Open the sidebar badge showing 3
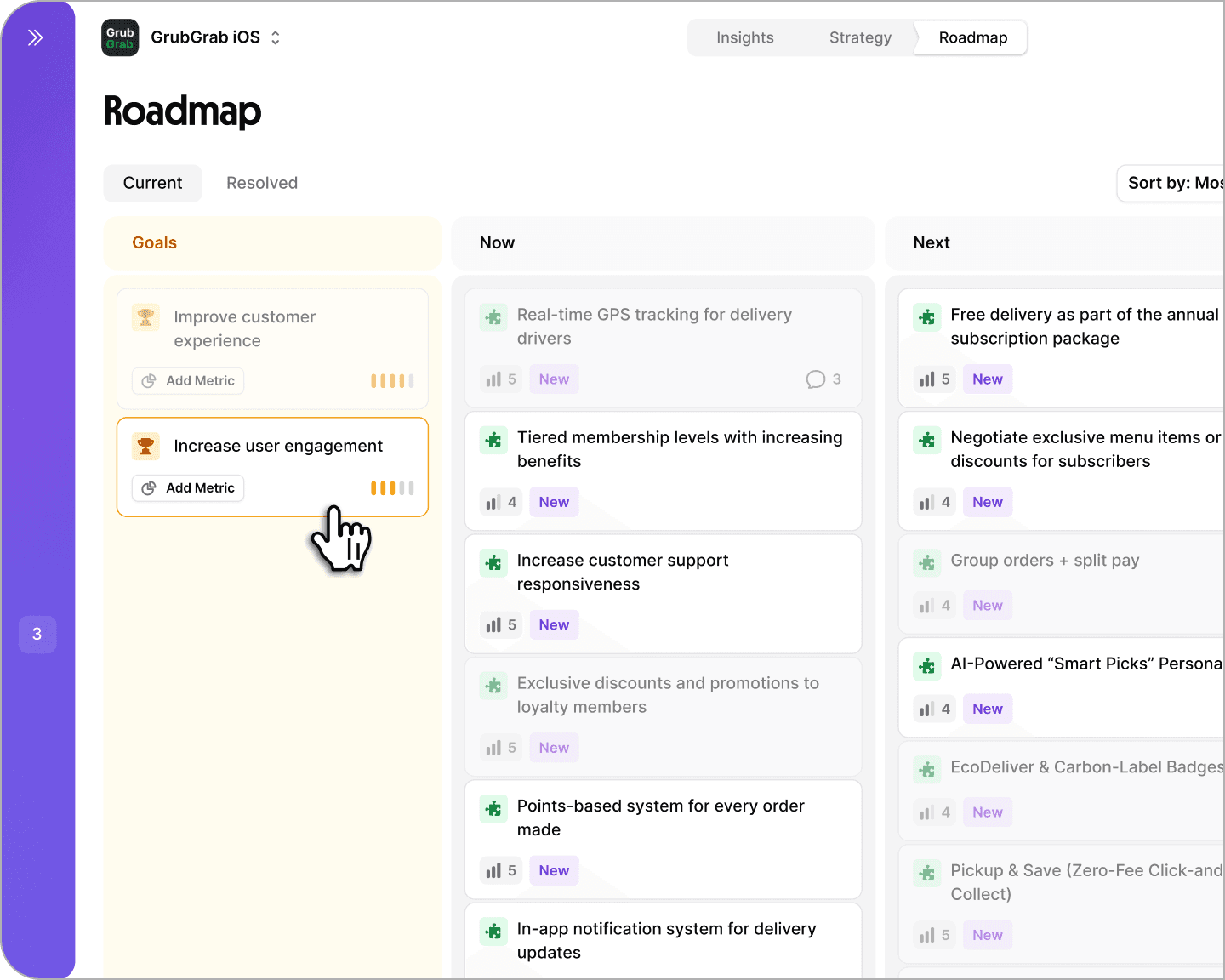Screen dimensions: 1225x980 37,635
